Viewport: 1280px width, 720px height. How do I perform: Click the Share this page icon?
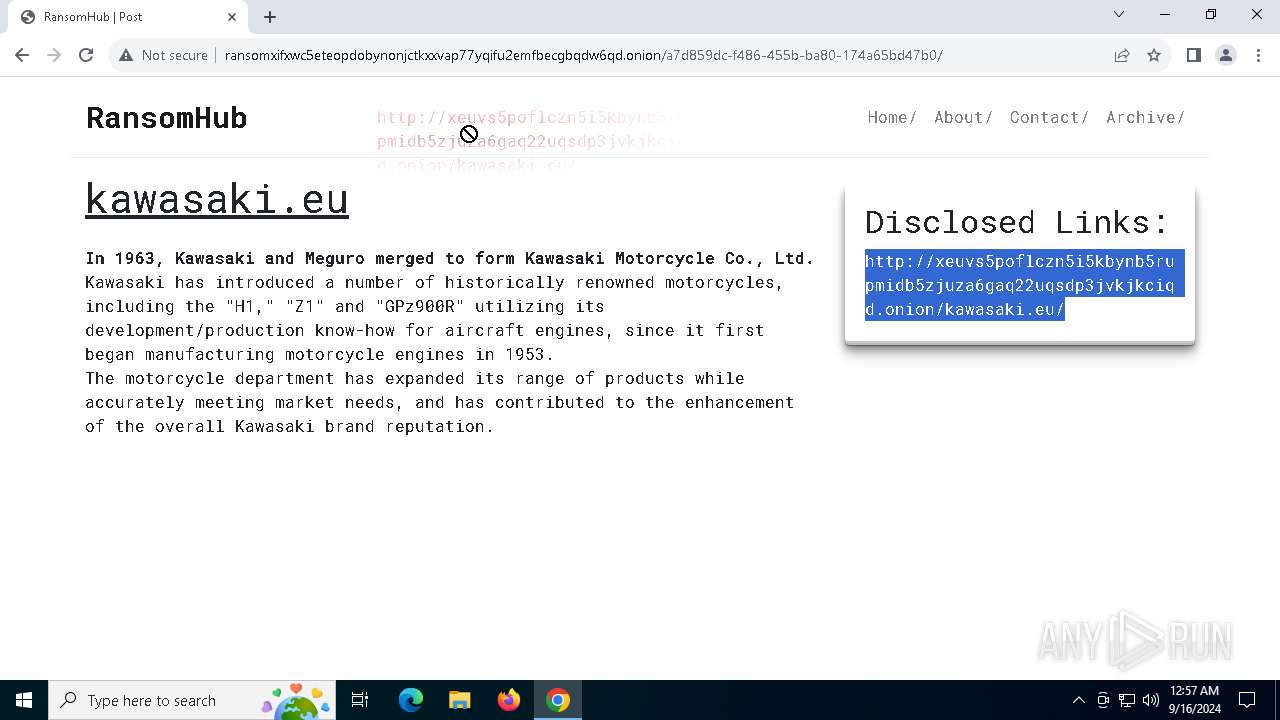click(x=1122, y=55)
